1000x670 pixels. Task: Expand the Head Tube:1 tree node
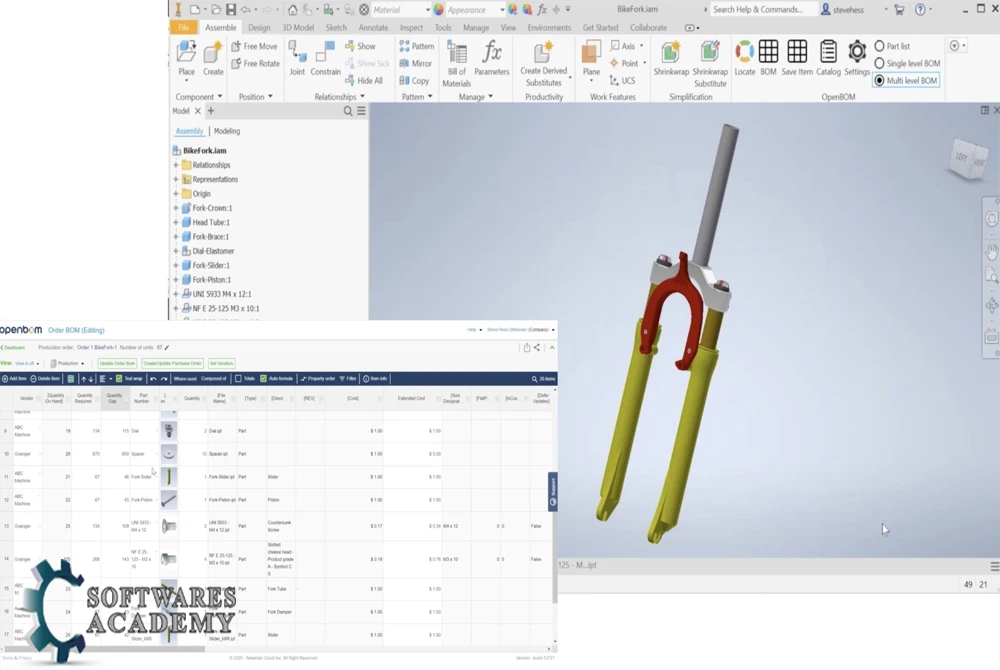click(176, 222)
